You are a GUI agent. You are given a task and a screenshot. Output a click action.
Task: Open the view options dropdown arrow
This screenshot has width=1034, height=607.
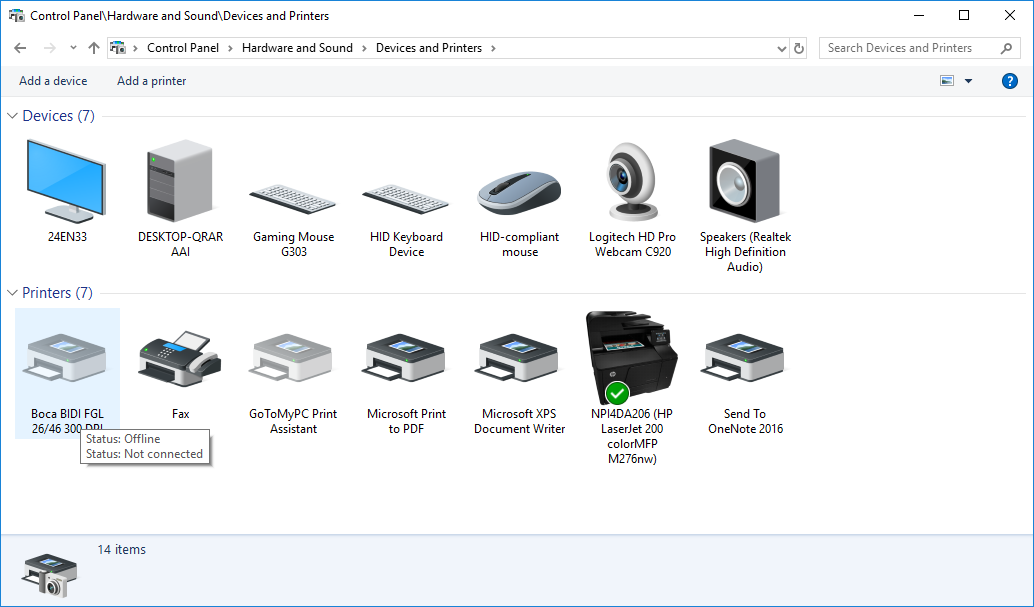[968, 80]
